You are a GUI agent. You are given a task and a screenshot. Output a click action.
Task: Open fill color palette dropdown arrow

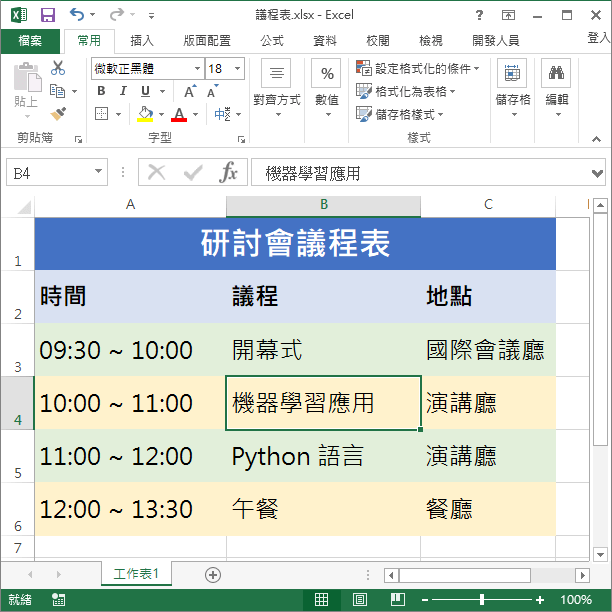coord(161,114)
